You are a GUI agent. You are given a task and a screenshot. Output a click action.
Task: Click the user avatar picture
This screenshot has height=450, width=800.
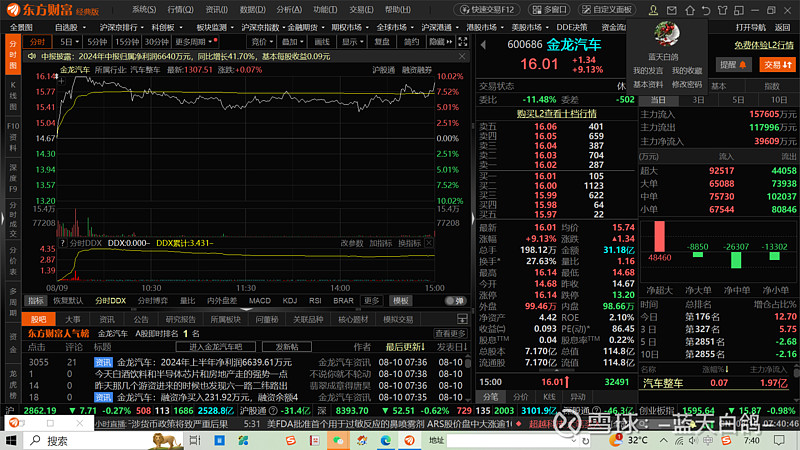coord(666,34)
